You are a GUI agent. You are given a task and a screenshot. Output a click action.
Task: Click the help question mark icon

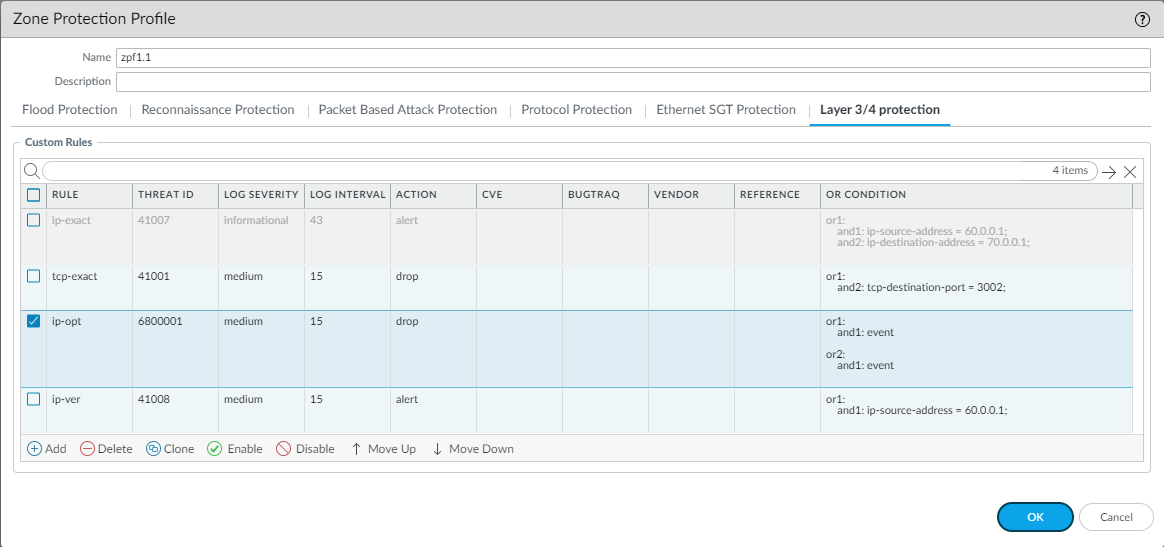click(x=1142, y=19)
